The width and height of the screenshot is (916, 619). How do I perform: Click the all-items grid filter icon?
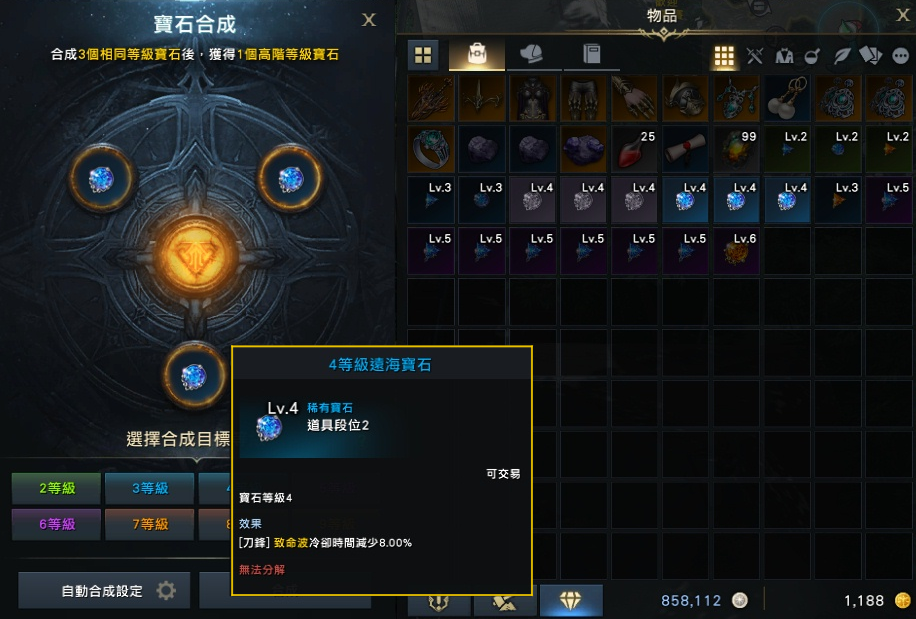(724, 56)
